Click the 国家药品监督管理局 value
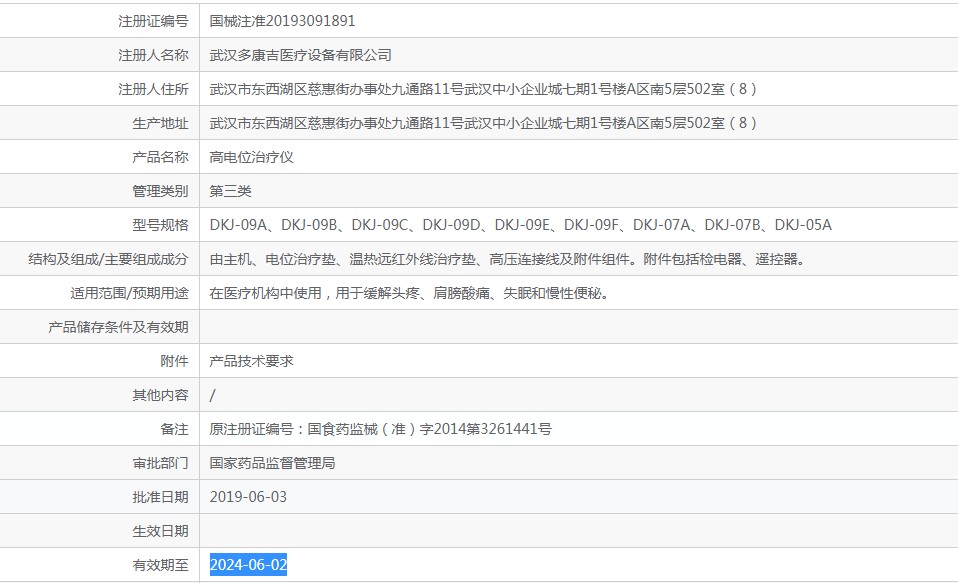The height and width of the screenshot is (583, 958). click(x=272, y=463)
